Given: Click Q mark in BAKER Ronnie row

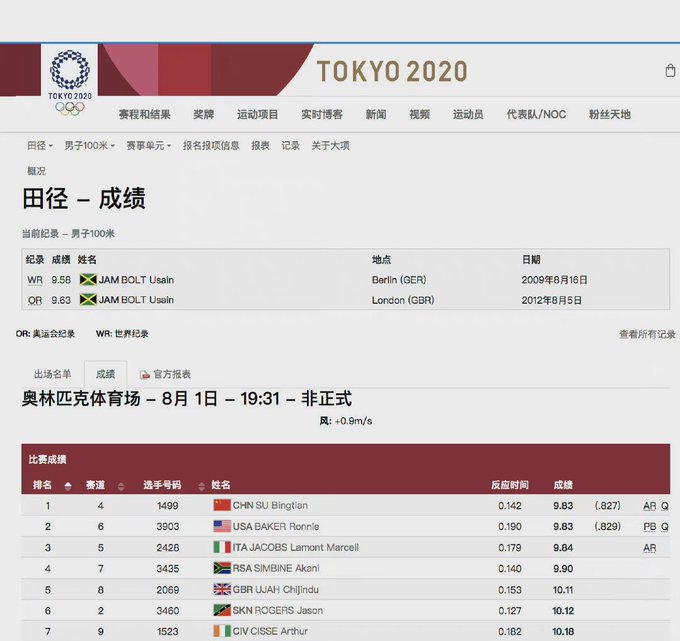Looking at the screenshot, I should 665,527.
